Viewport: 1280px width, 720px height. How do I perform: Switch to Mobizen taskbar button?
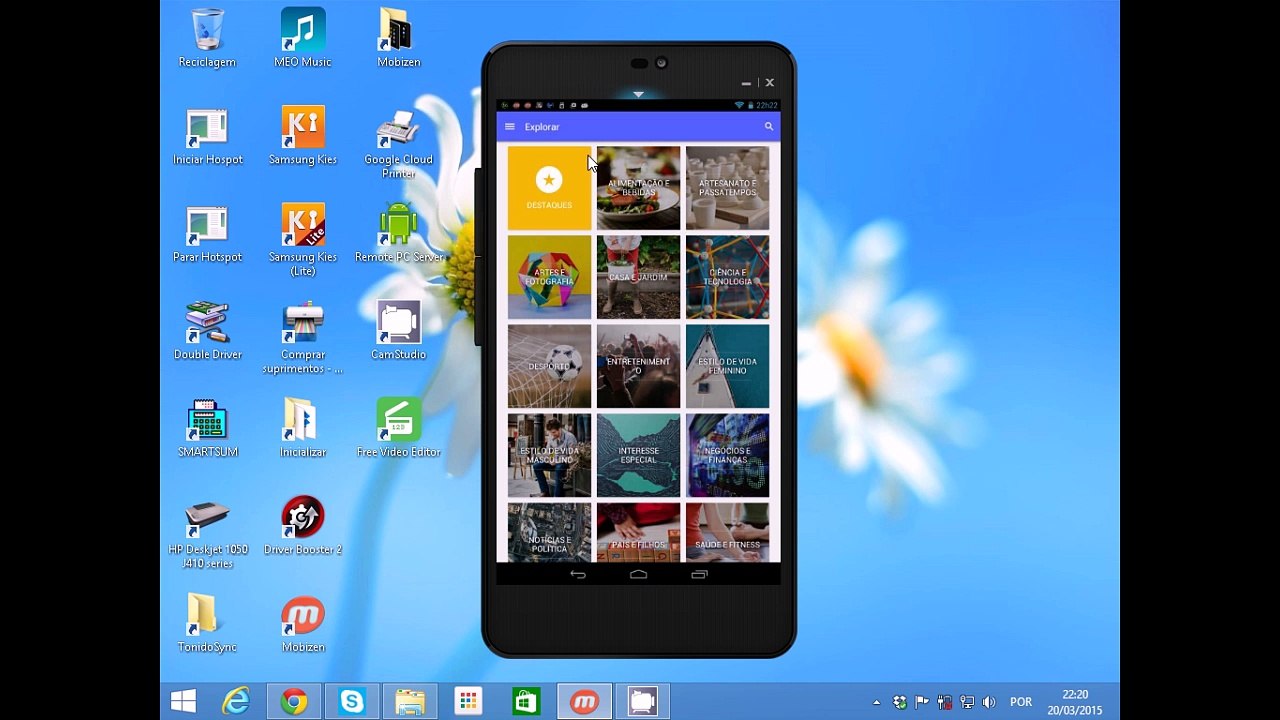click(x=584, y=701)
